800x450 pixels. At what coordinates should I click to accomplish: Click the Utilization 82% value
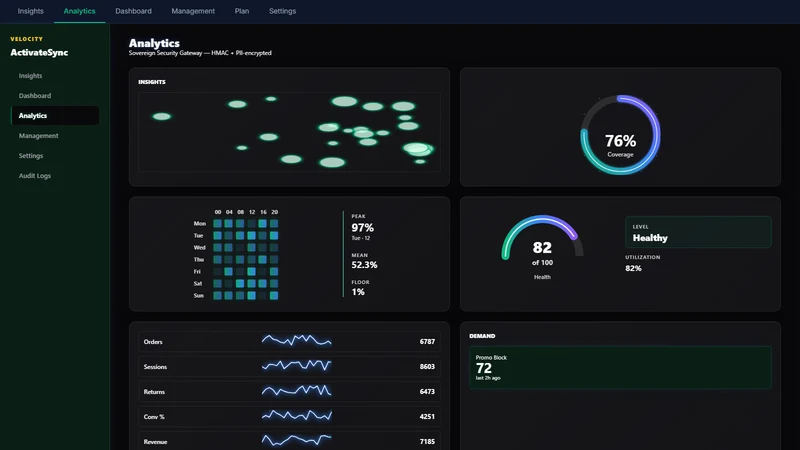coord(633,268)
